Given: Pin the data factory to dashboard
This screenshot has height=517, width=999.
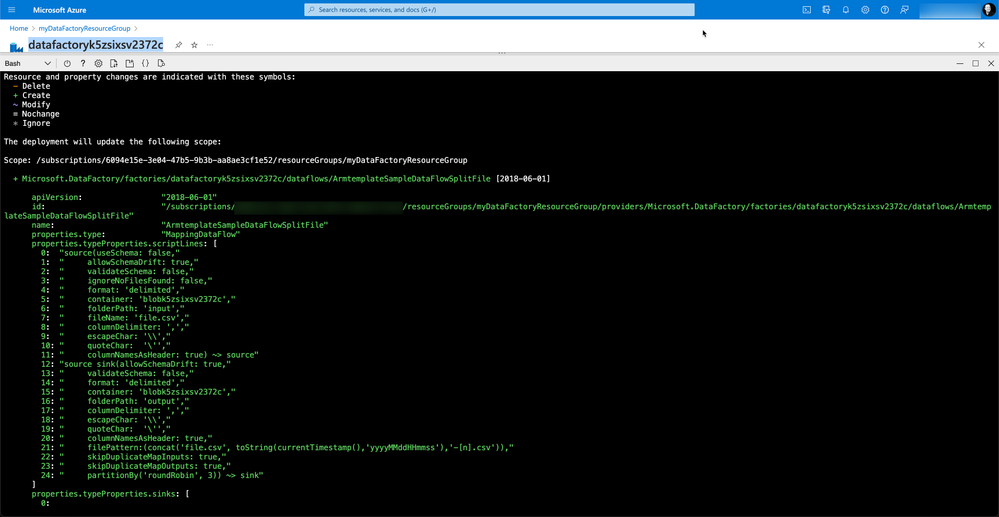Looking at the screenshot, I should [178, 45].
